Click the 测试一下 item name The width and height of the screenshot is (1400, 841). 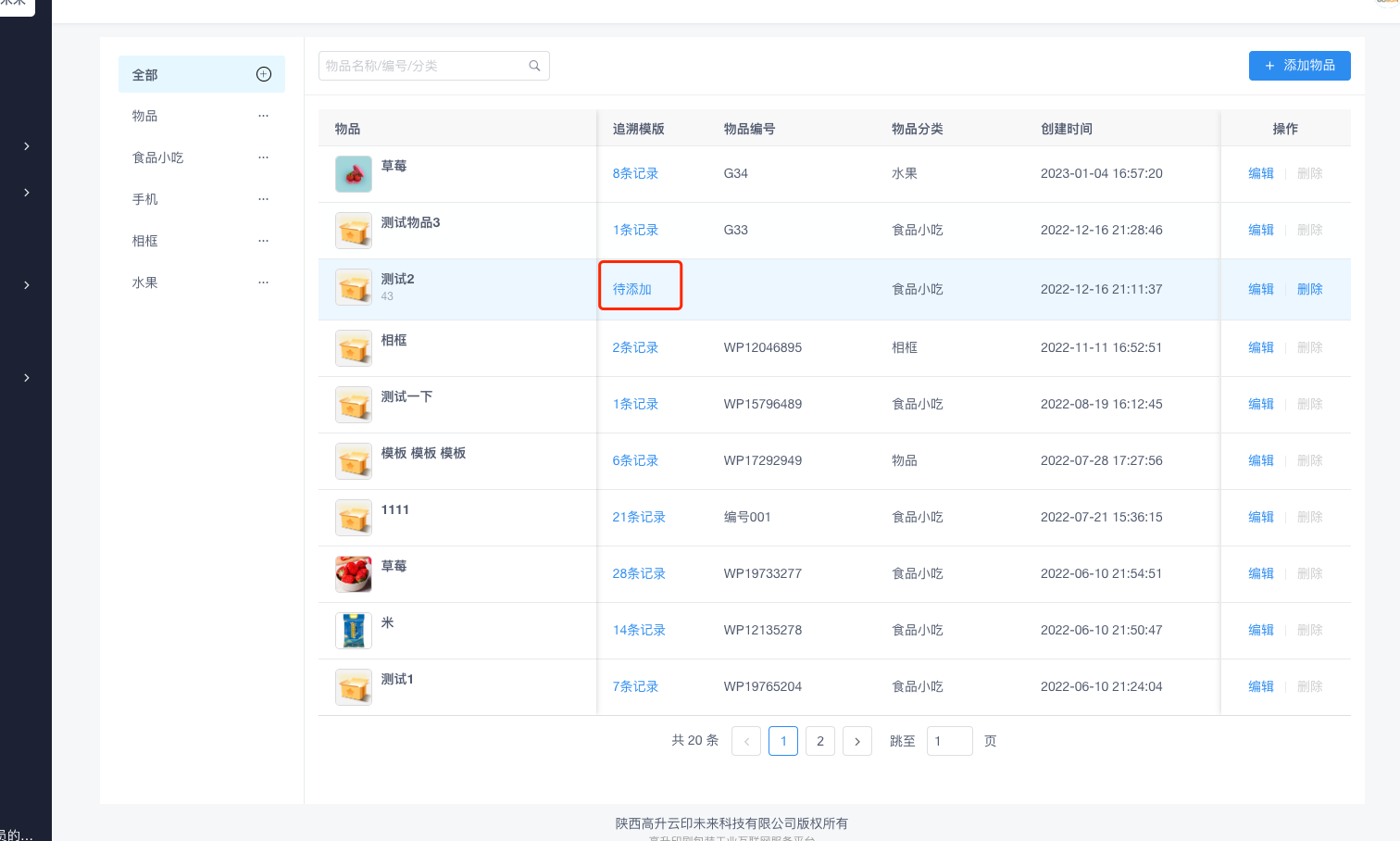coord(407,396)
